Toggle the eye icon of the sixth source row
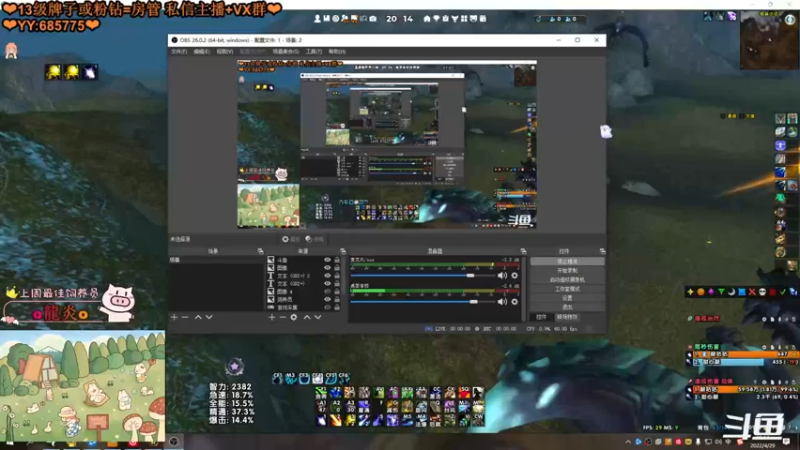This screenshot has height=450, width=800. point(328,299)
